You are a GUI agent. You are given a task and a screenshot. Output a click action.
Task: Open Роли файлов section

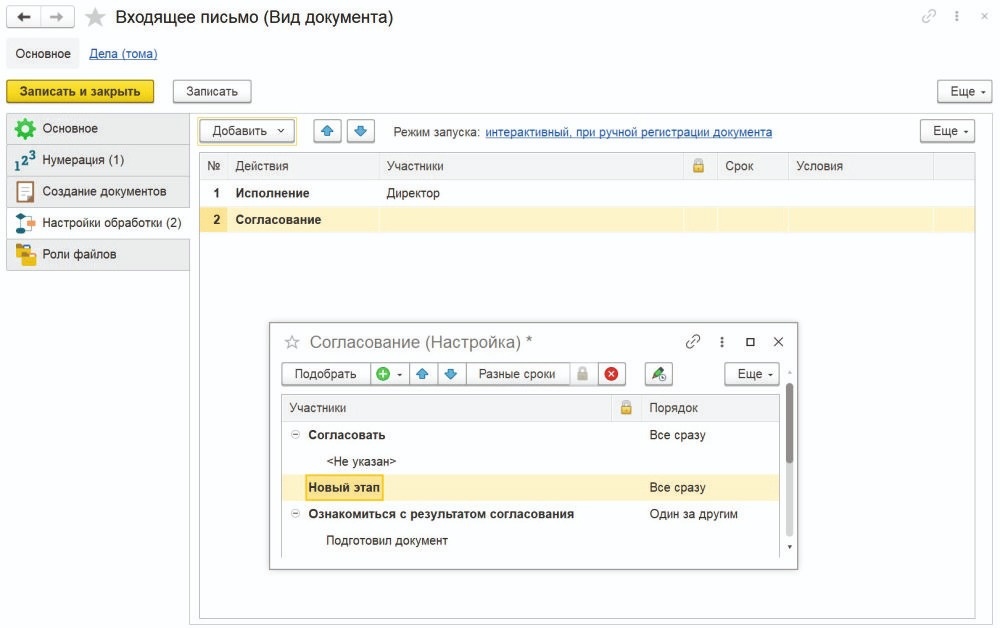[98, 254]
